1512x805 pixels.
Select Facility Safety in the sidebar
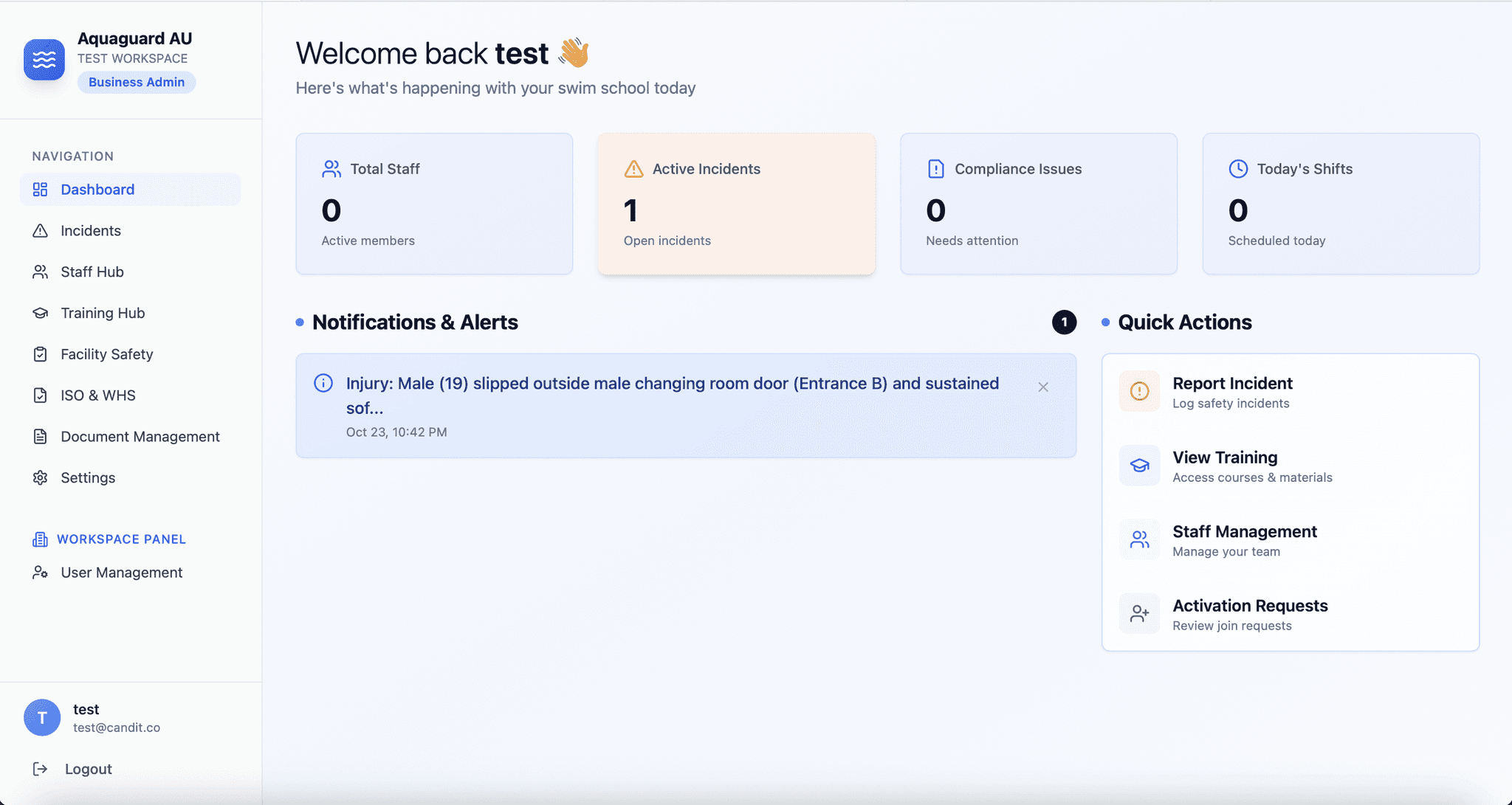130,354
